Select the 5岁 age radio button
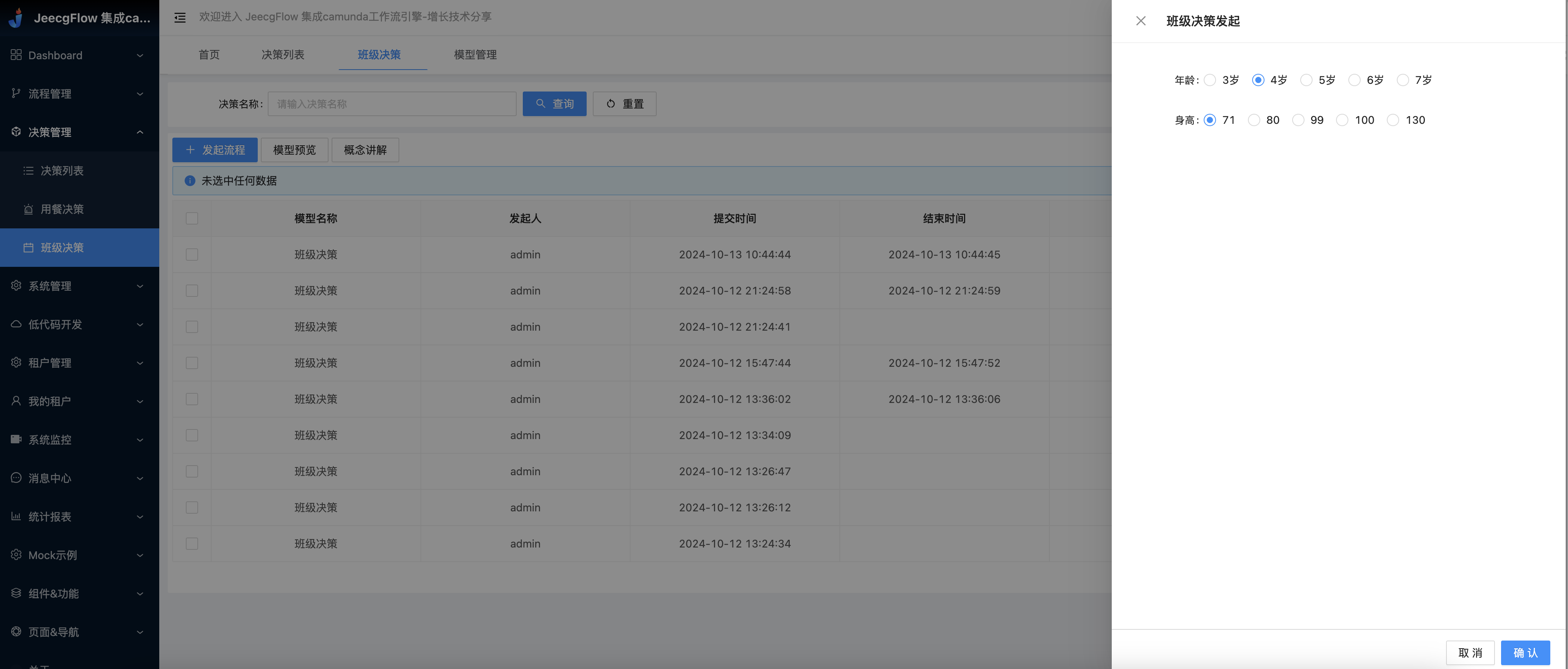This screenshot has width=1568, height=669. (x=1306, y=80)
